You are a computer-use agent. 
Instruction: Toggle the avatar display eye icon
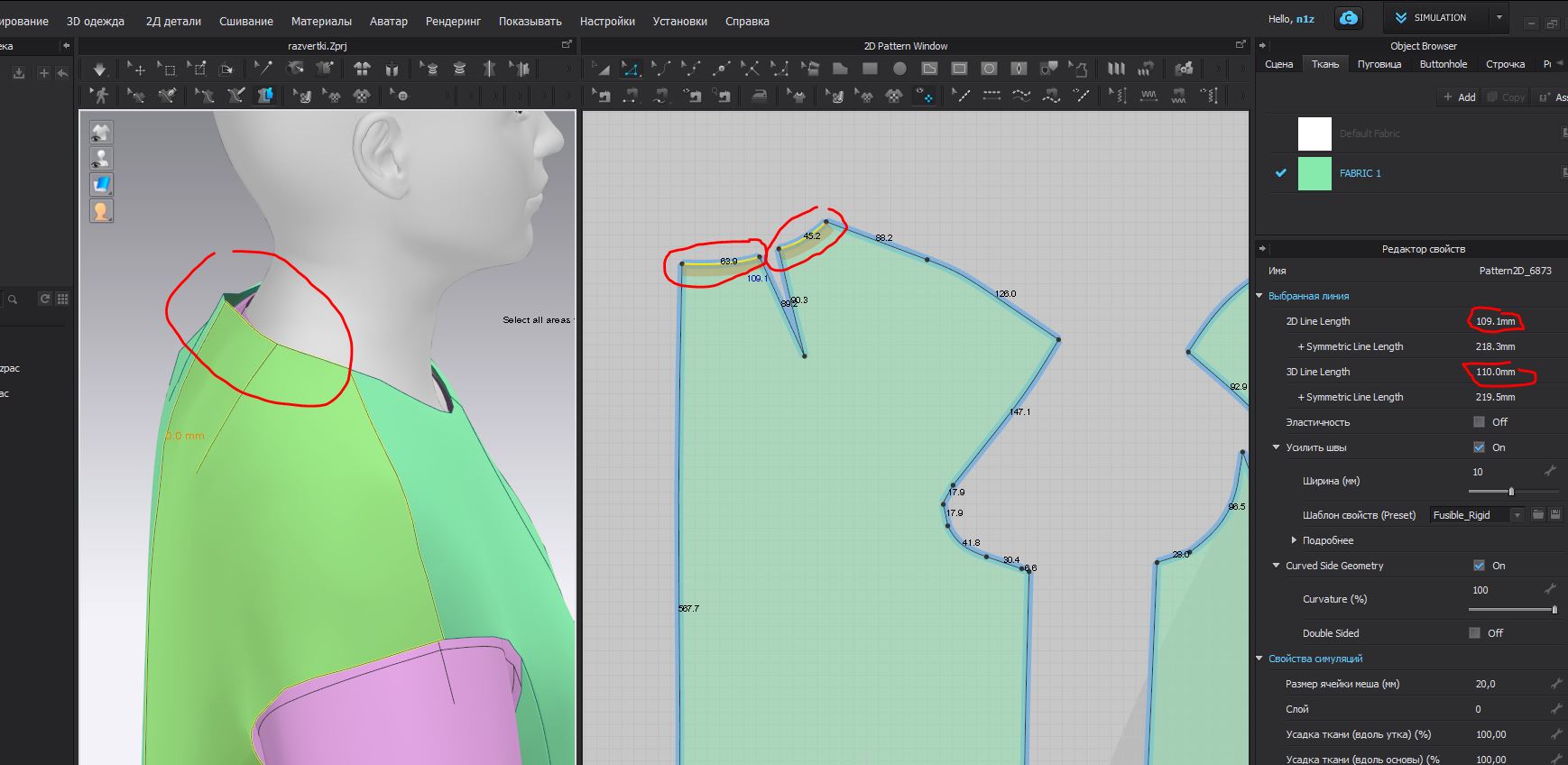101,159
